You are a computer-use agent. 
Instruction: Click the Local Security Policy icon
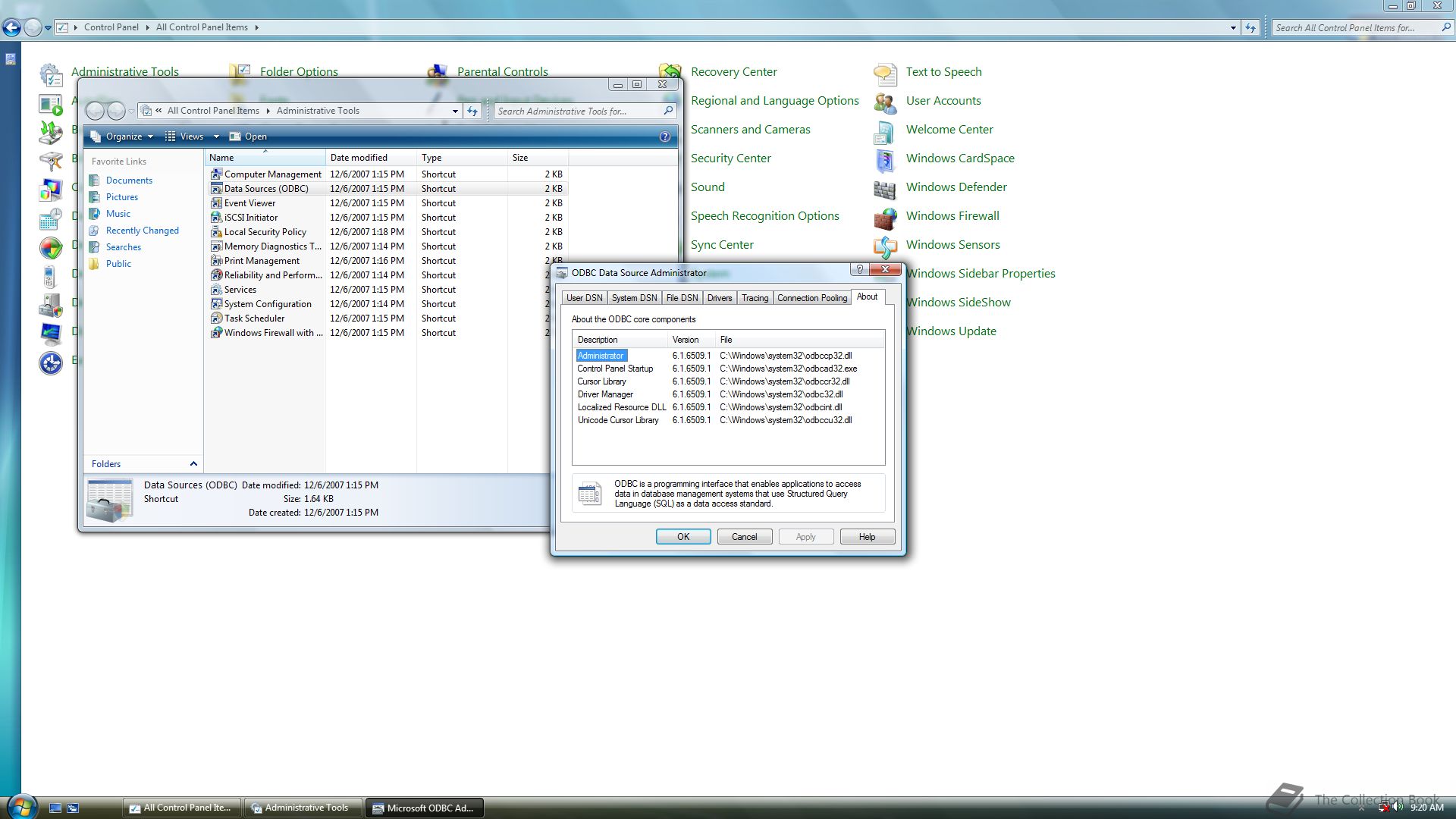[216, 232]
